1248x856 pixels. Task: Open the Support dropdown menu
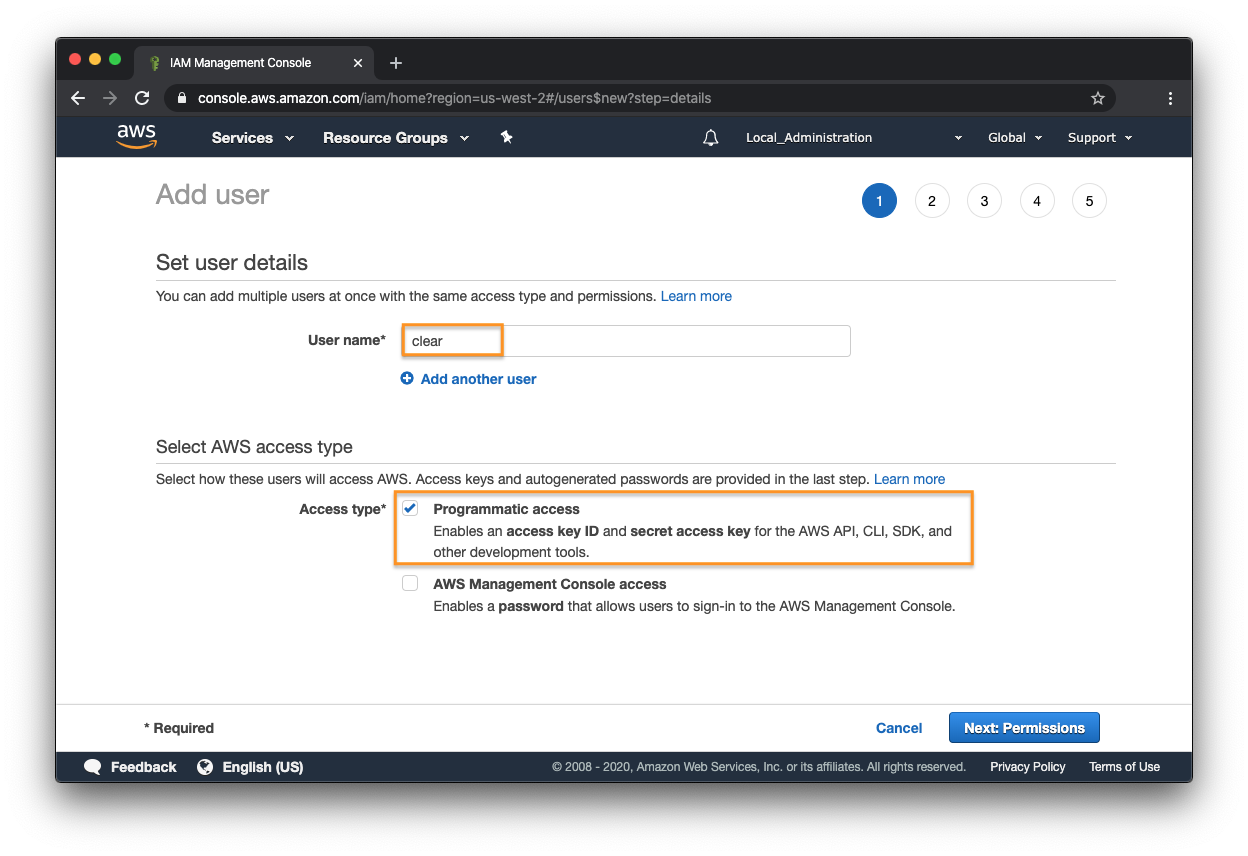1100,138
